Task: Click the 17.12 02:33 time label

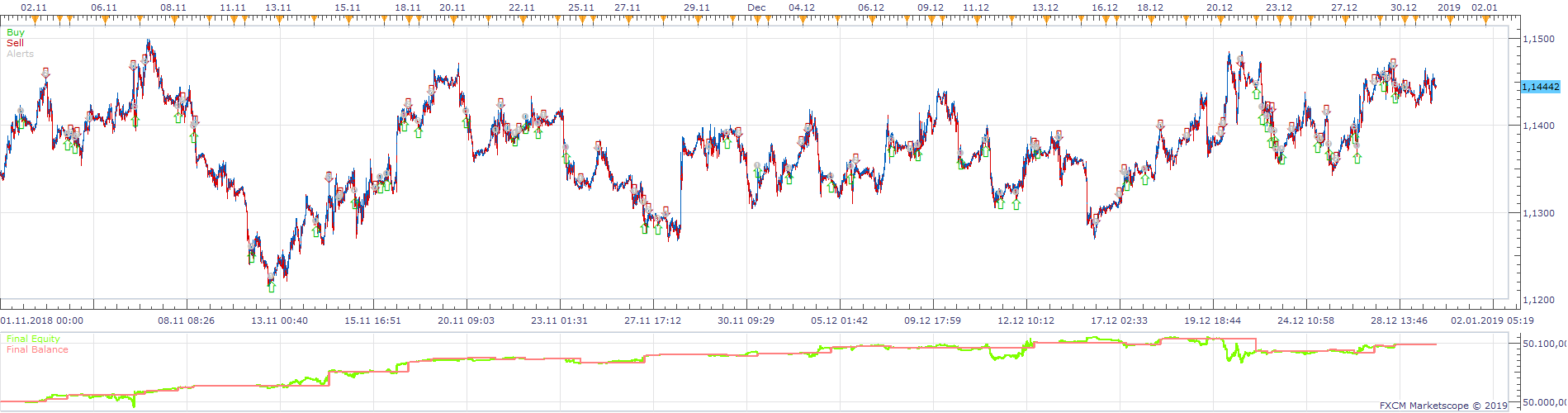Action: tap(1120, 320)
